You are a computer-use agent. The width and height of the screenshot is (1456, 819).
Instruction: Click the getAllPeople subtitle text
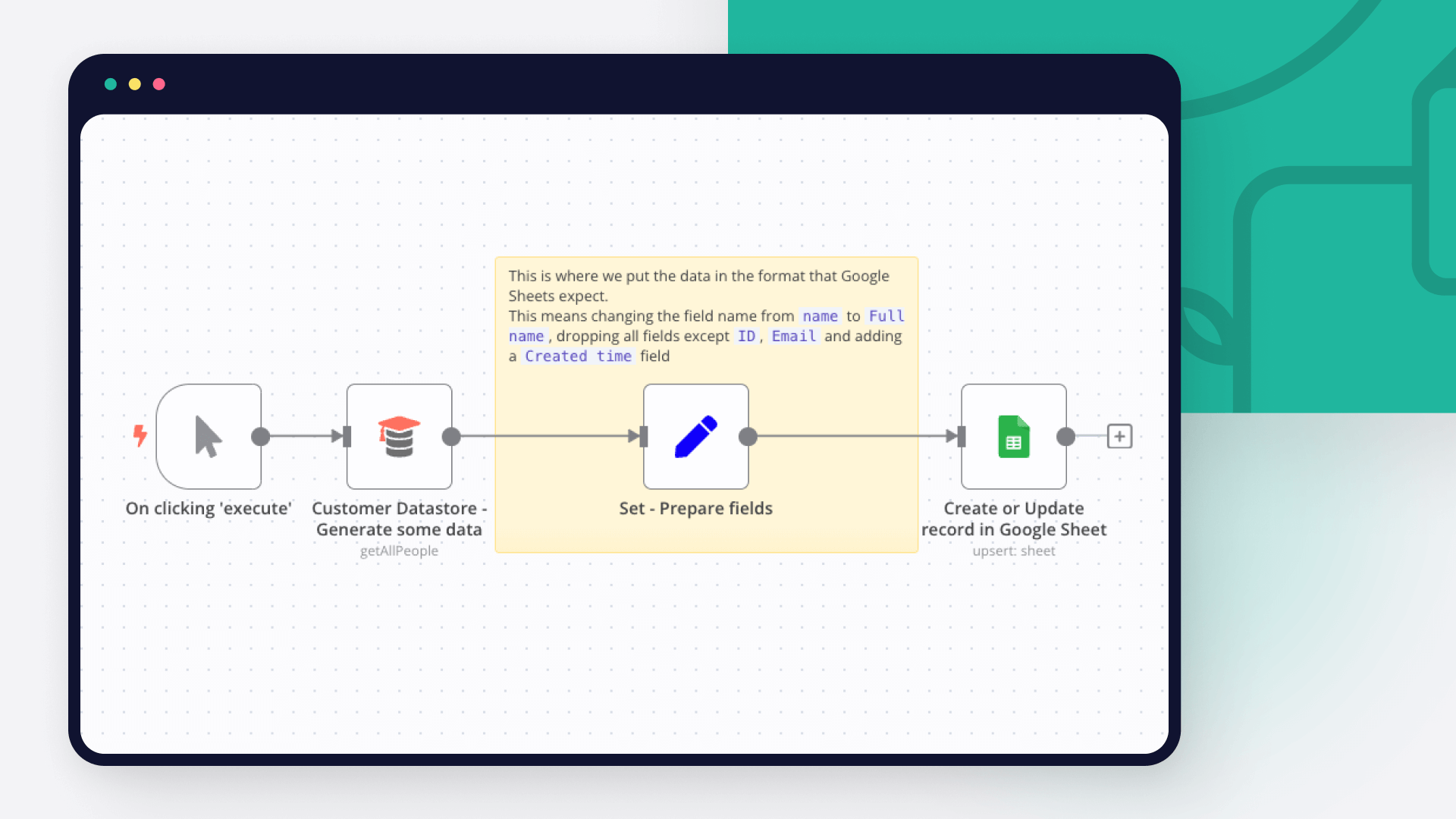point(400,551)
